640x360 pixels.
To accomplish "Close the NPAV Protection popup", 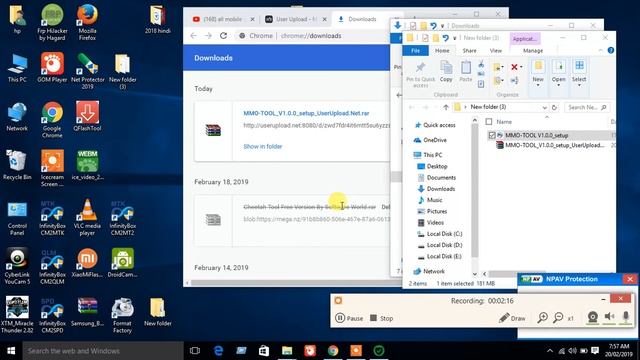I will click(x=630, y=279).
